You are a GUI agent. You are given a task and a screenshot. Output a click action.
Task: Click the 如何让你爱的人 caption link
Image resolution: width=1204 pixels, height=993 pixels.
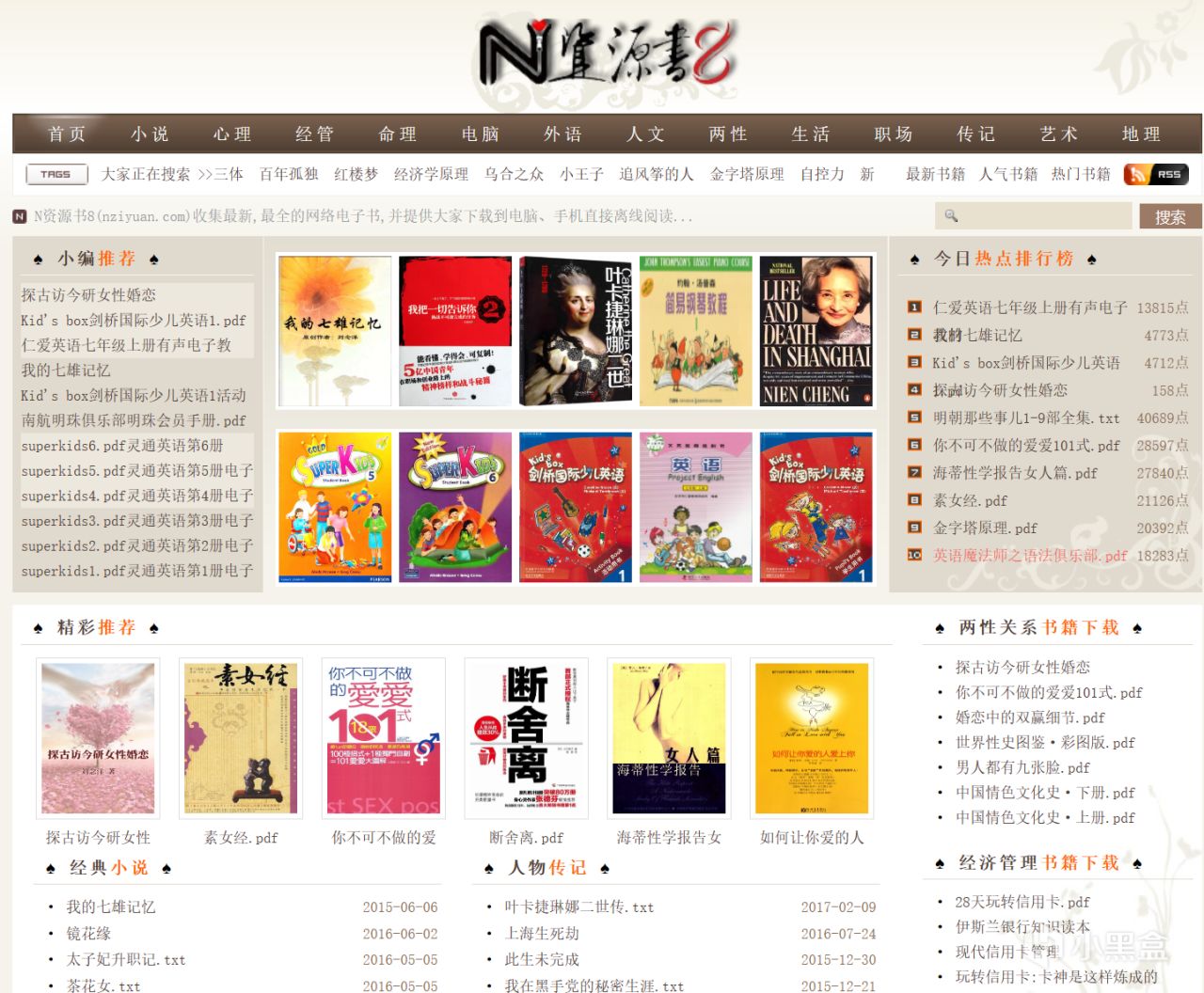coord(812,837)
